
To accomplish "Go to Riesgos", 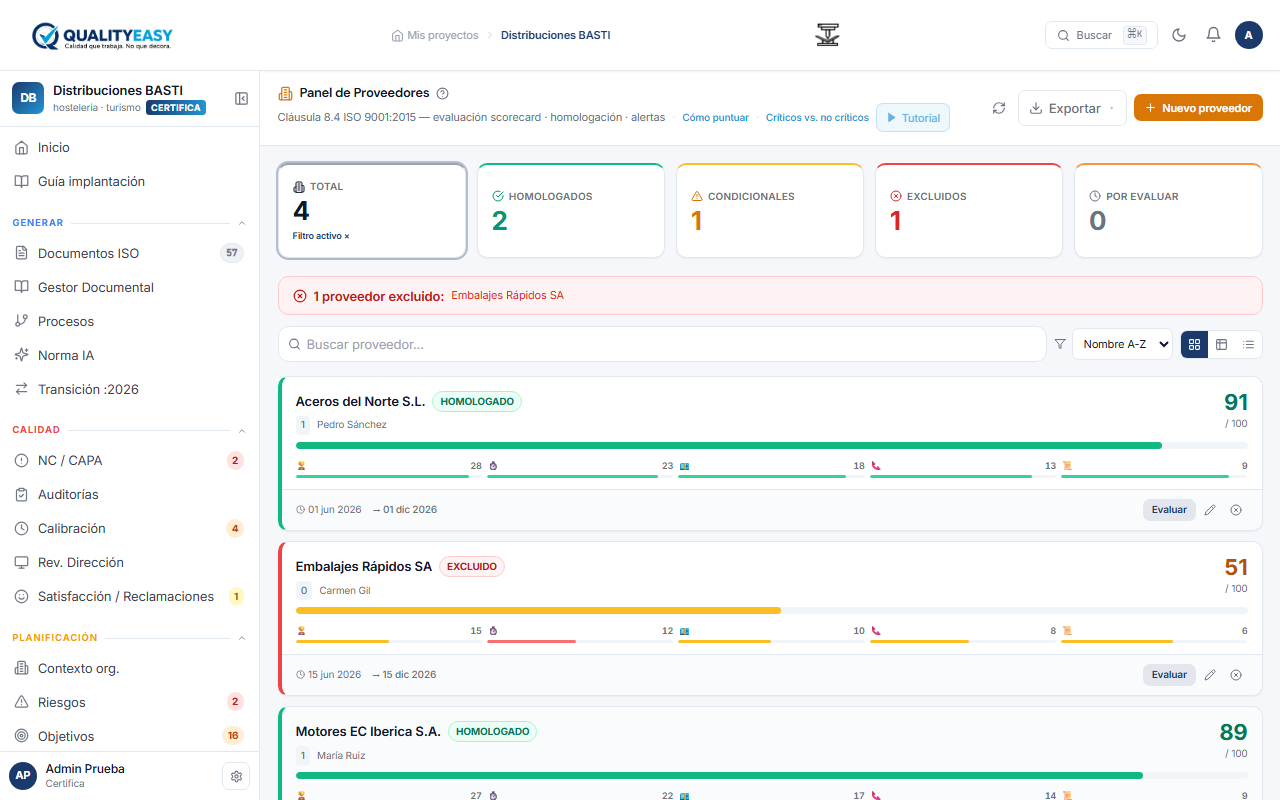I will coord(129,702).
